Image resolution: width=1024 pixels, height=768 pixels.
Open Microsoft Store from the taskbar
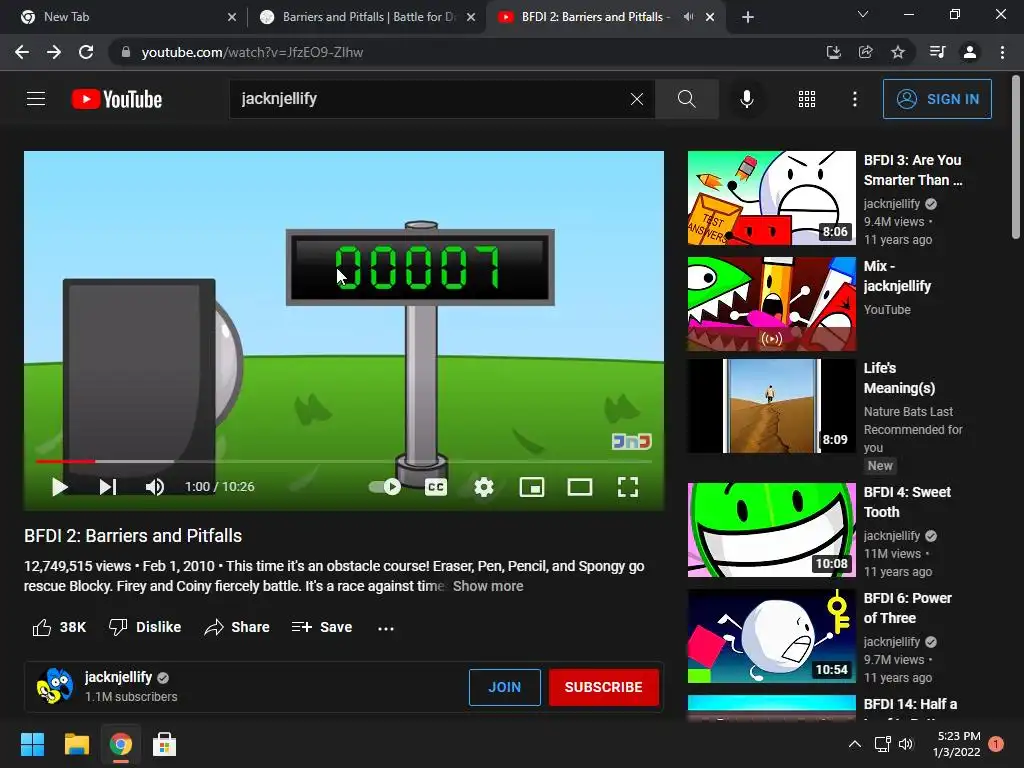(x=164, y=744)
